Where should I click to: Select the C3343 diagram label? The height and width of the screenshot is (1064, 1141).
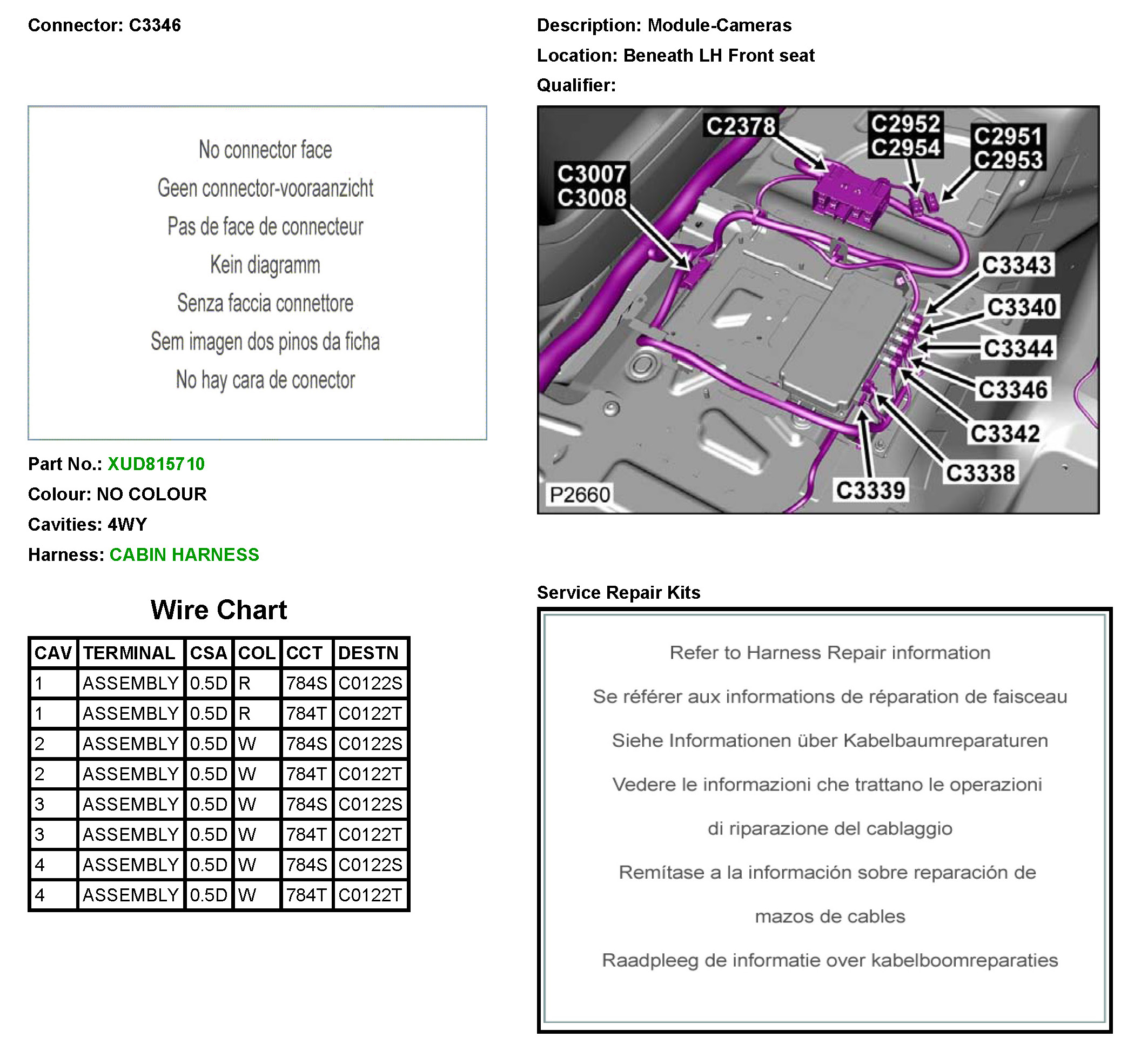click(x=1016, y=265)
